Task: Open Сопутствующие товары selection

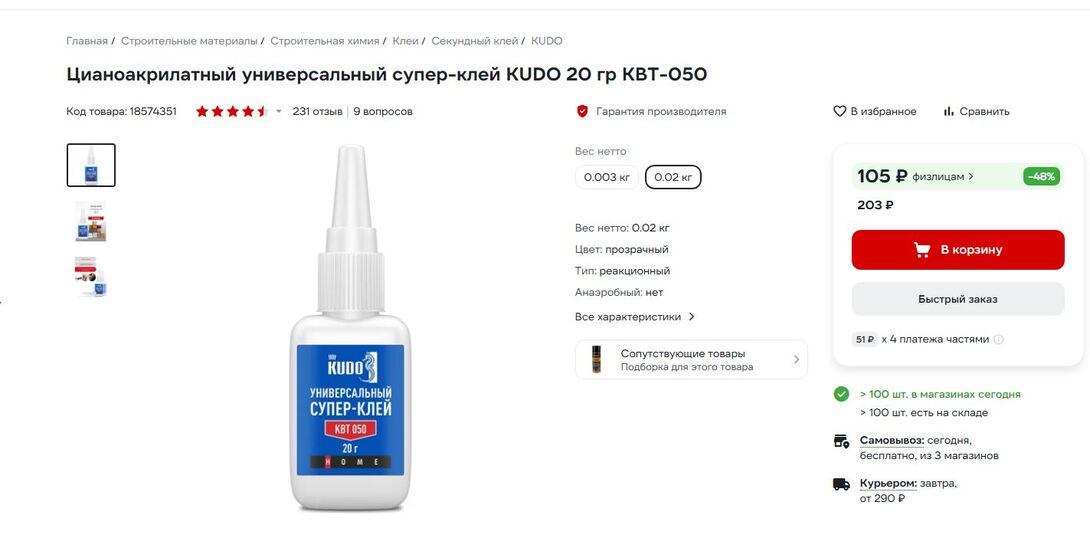Action: point(691,360)
